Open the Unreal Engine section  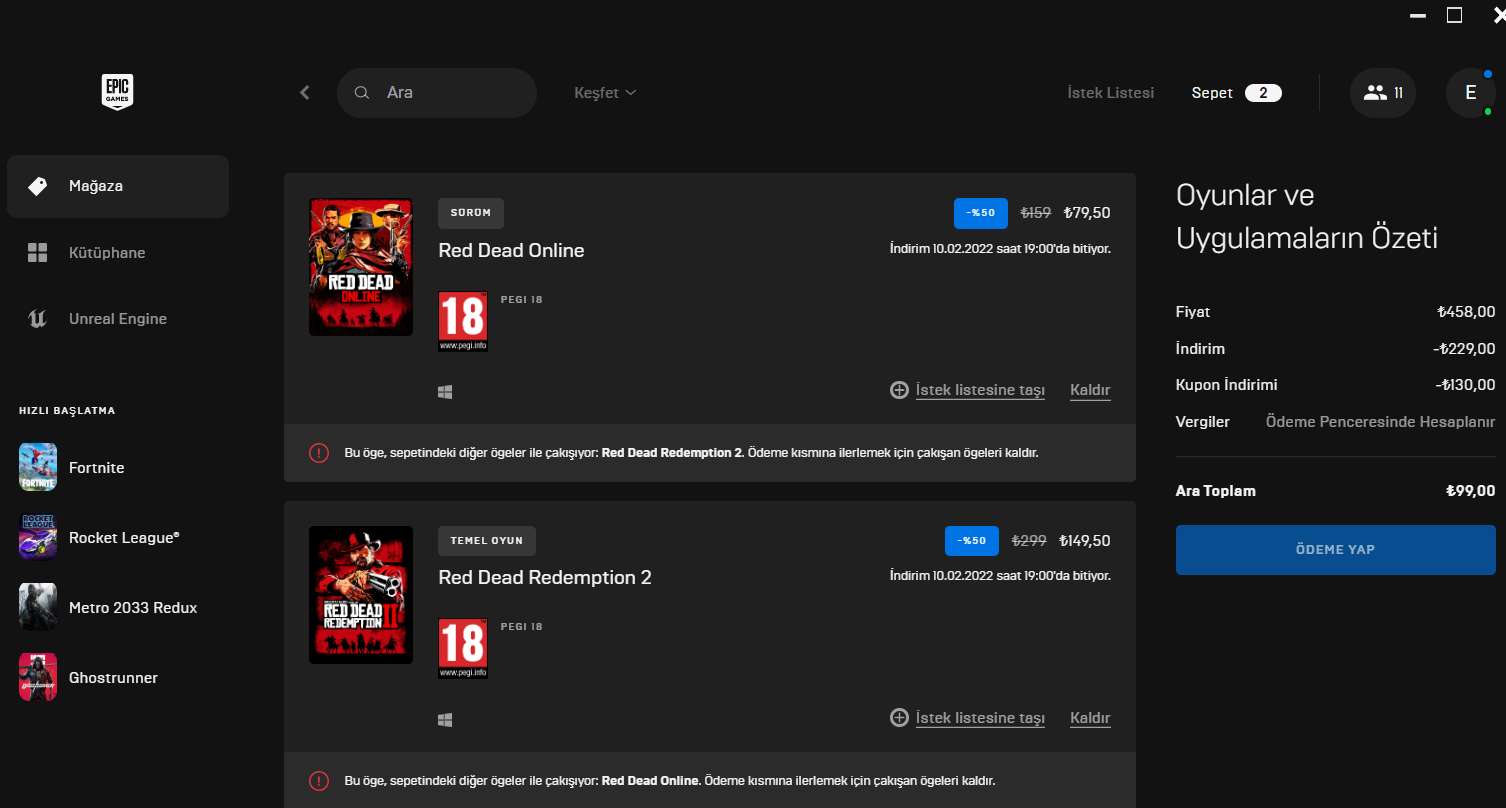pos(118,319)
